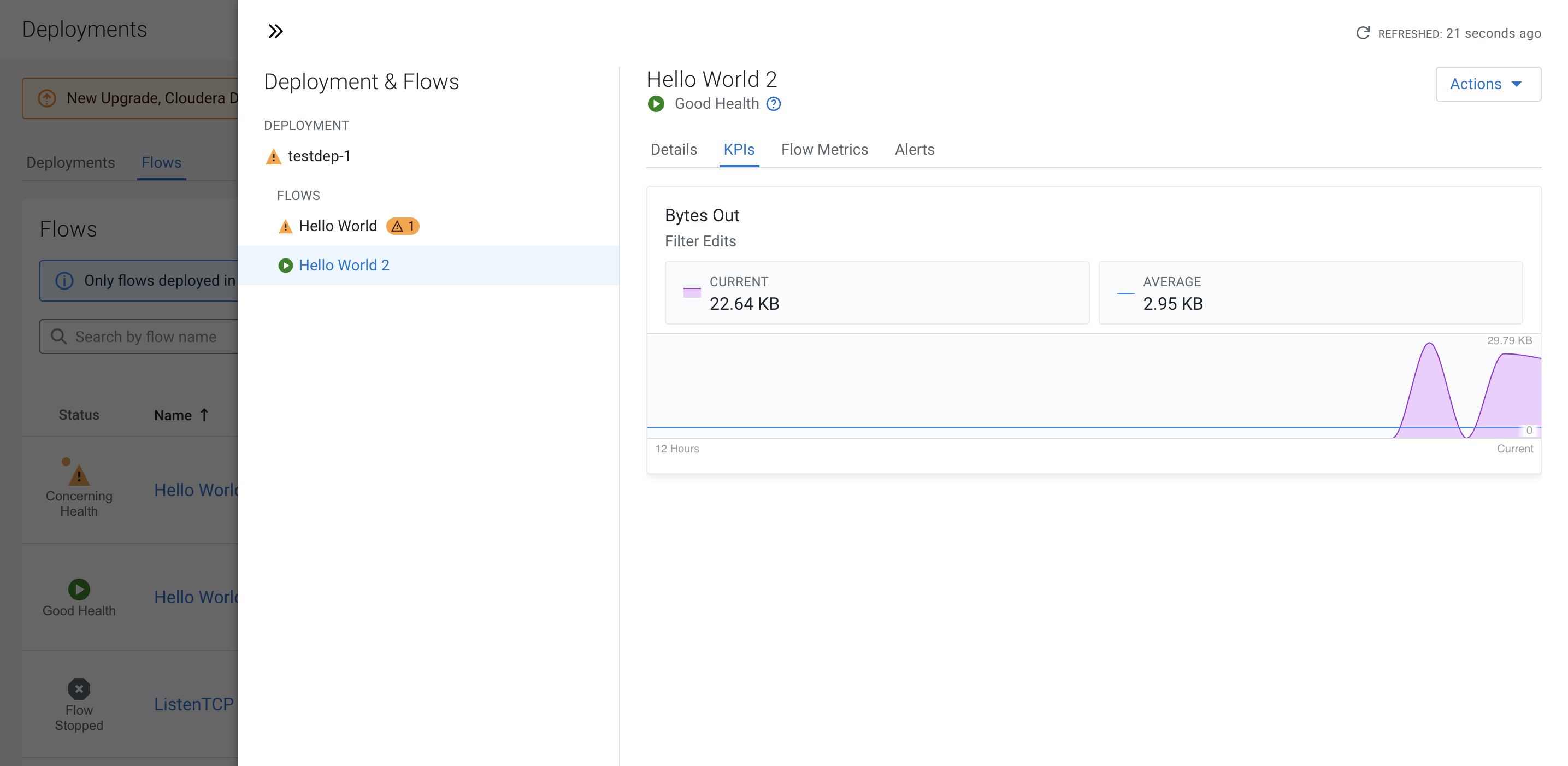Click the Hello World 2 flow link
This screenshot has width=1568, height=766.
[344, 265]
